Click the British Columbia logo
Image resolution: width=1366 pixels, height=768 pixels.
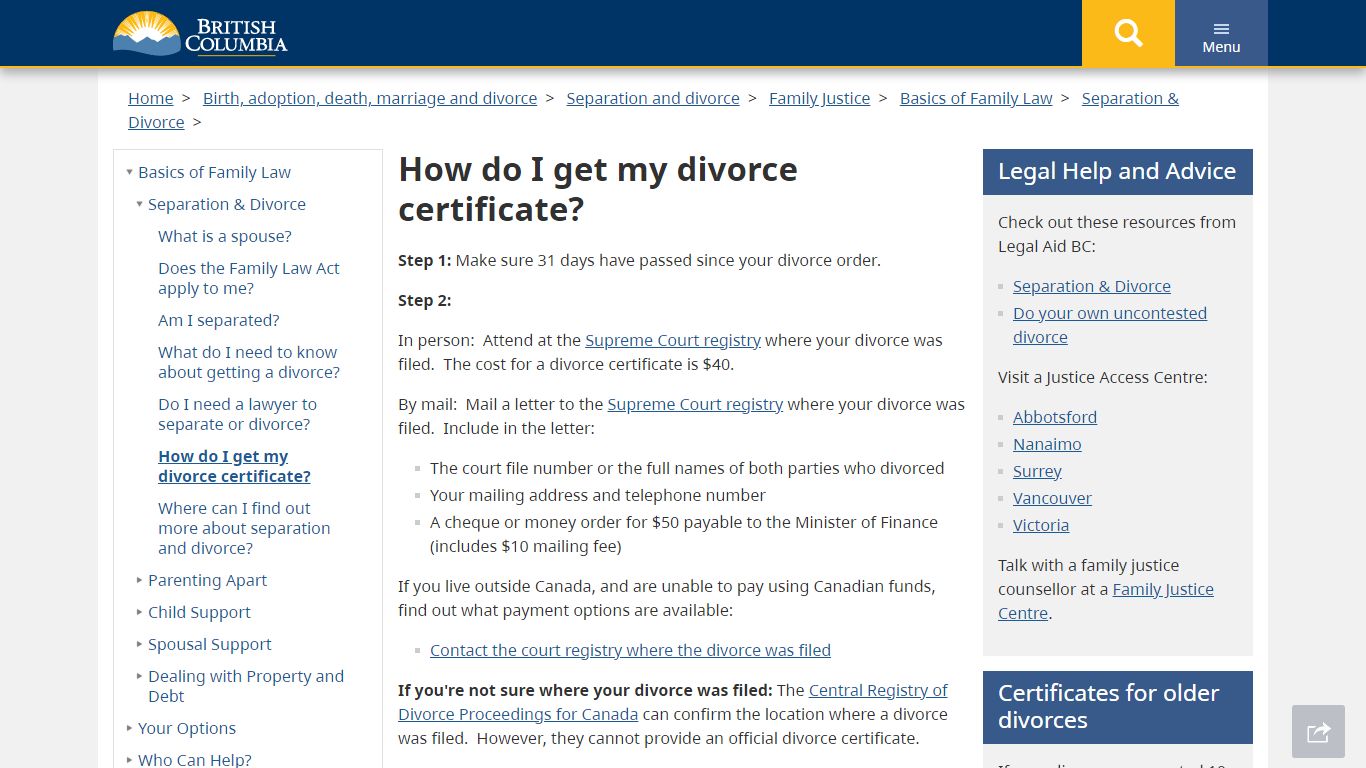pyautogui.click(x=200, y=33)
